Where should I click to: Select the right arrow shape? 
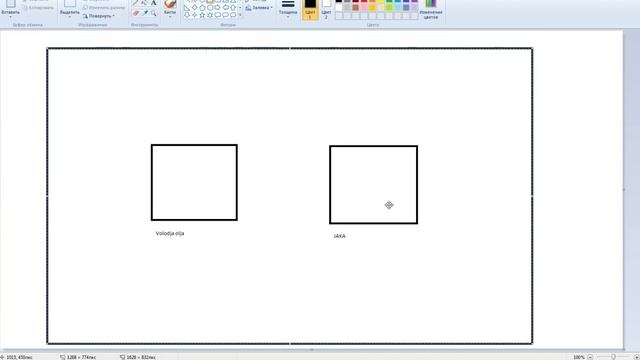pyautogui.click(x=218, y=7)
